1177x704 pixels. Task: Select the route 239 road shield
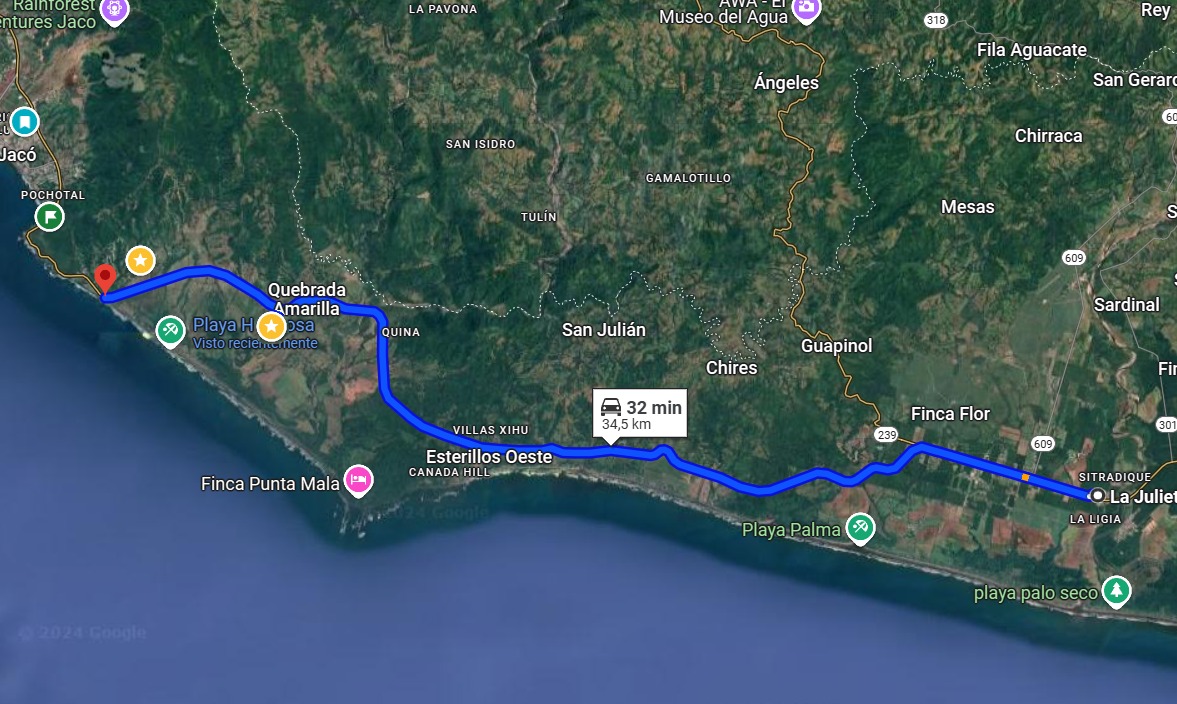click(x=887, y=435)
